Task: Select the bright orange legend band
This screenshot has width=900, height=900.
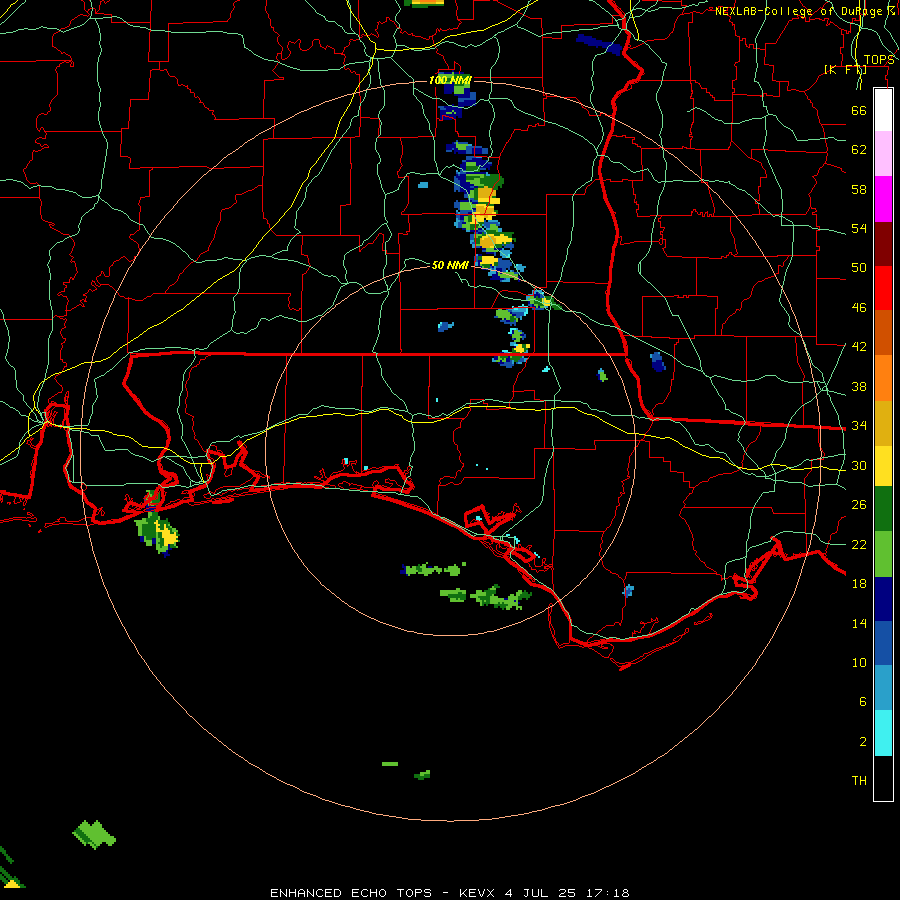Action: click(883, 378)
